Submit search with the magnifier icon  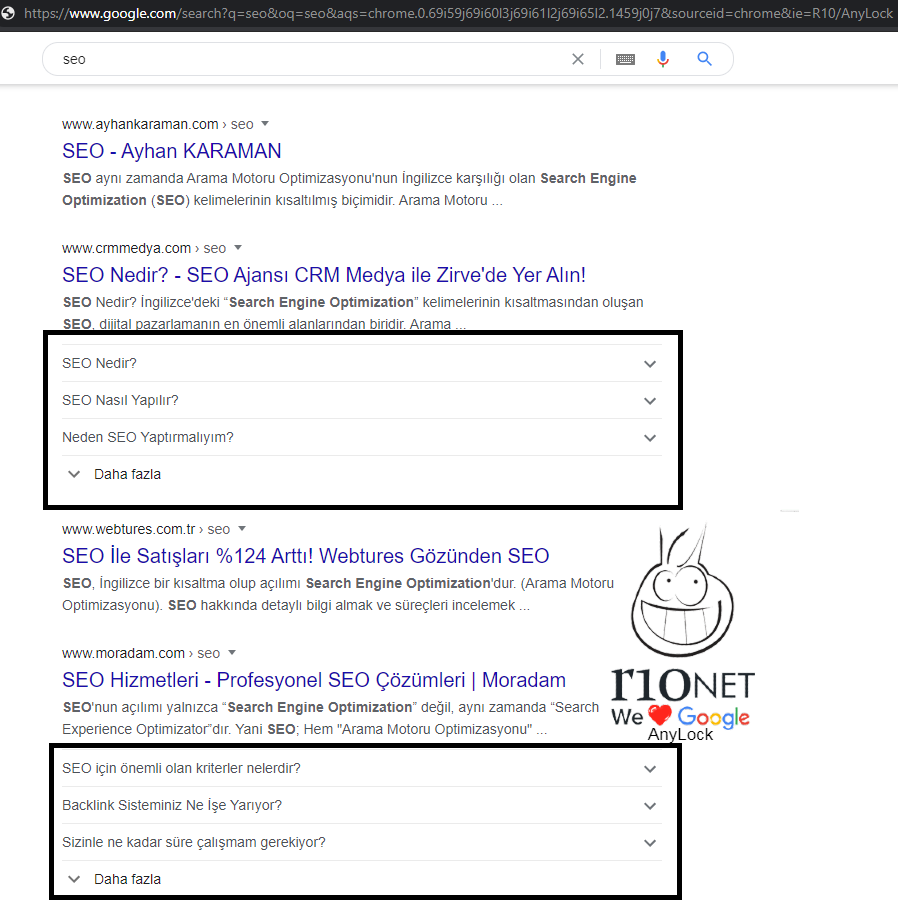click(x=705, y=59)
